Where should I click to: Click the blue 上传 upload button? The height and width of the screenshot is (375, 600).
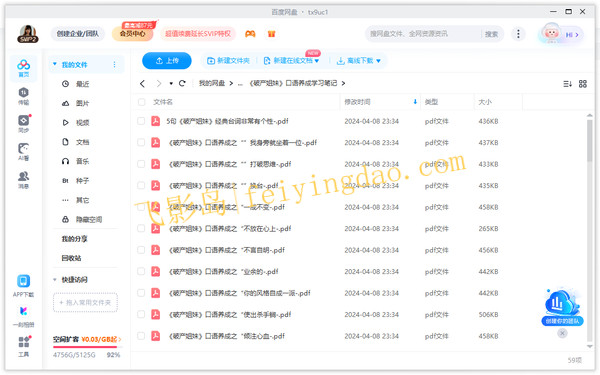click(x=167, y=60)
